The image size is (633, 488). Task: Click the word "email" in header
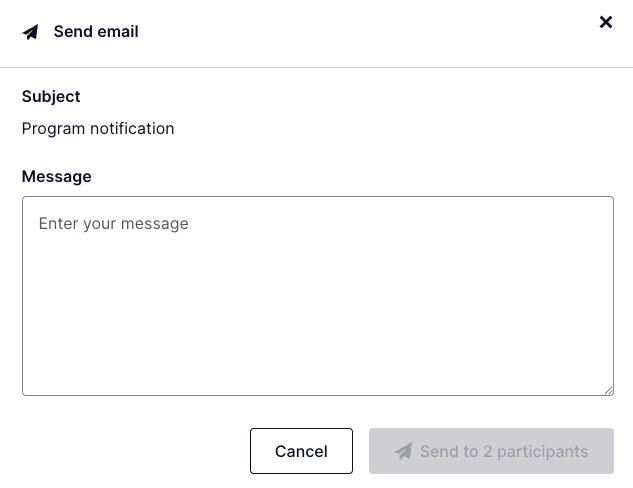(117, 32)
